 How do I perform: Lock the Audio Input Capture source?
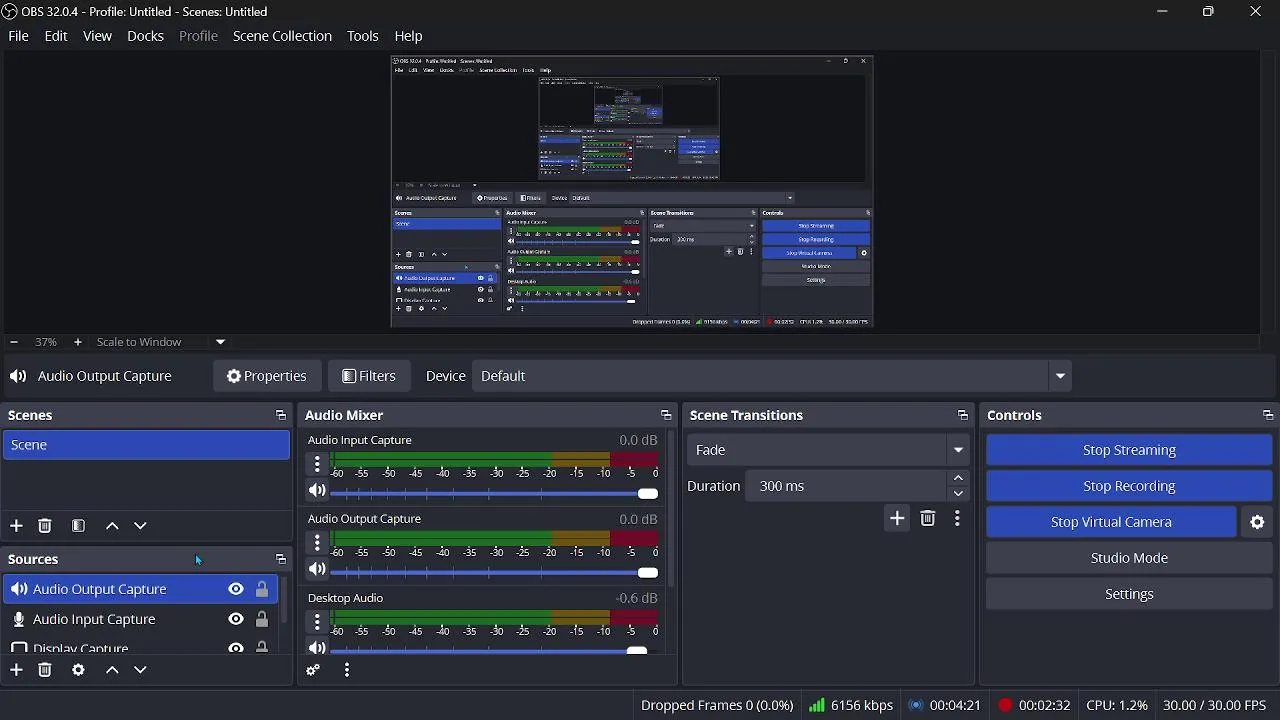(262, 619)
